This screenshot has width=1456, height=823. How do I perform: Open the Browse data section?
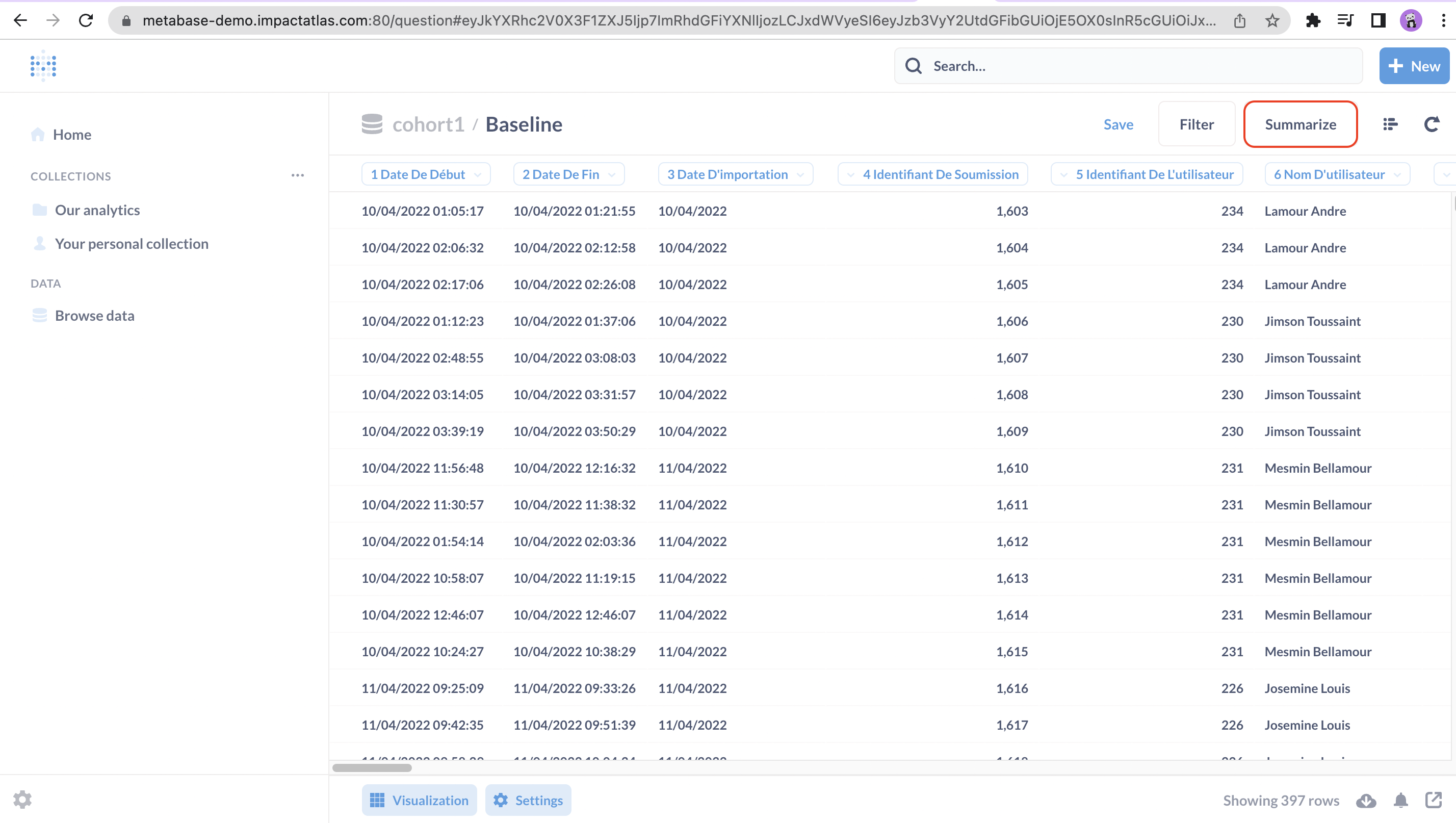click(x=94, y=316)
